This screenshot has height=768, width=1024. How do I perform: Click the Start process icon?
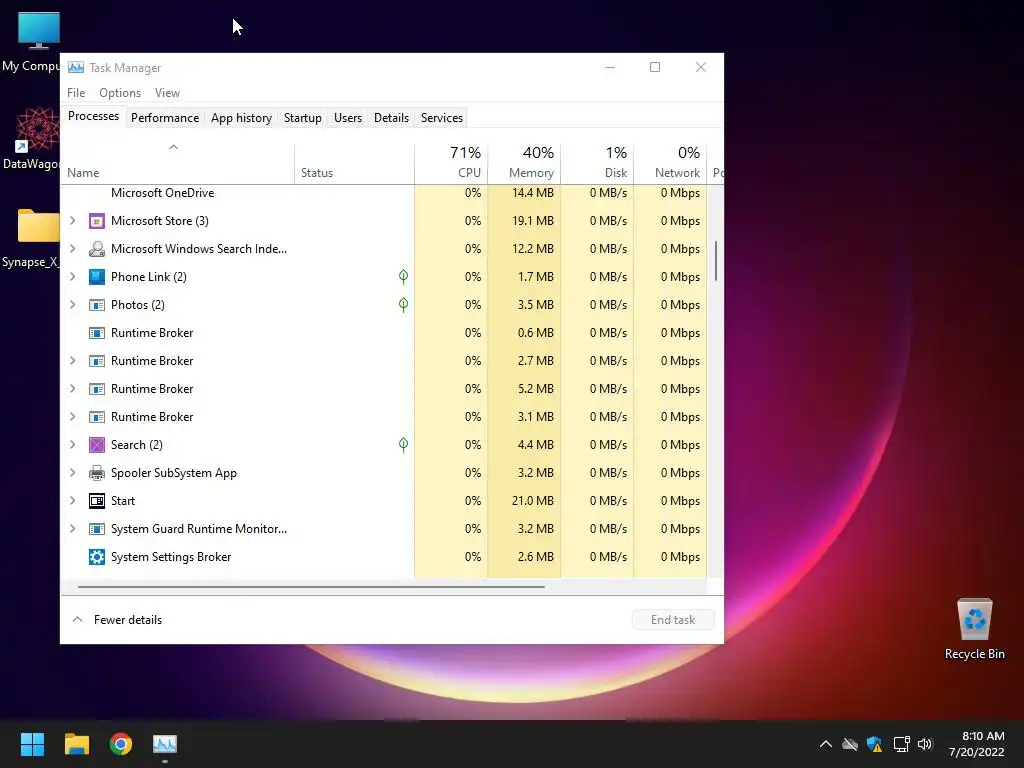click(x=97, y=501)
